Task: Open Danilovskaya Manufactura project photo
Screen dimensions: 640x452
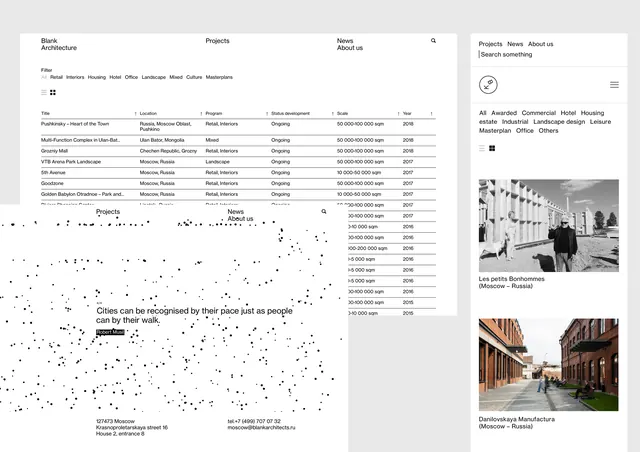Action: pyautogui.click(x=549, y=365)
